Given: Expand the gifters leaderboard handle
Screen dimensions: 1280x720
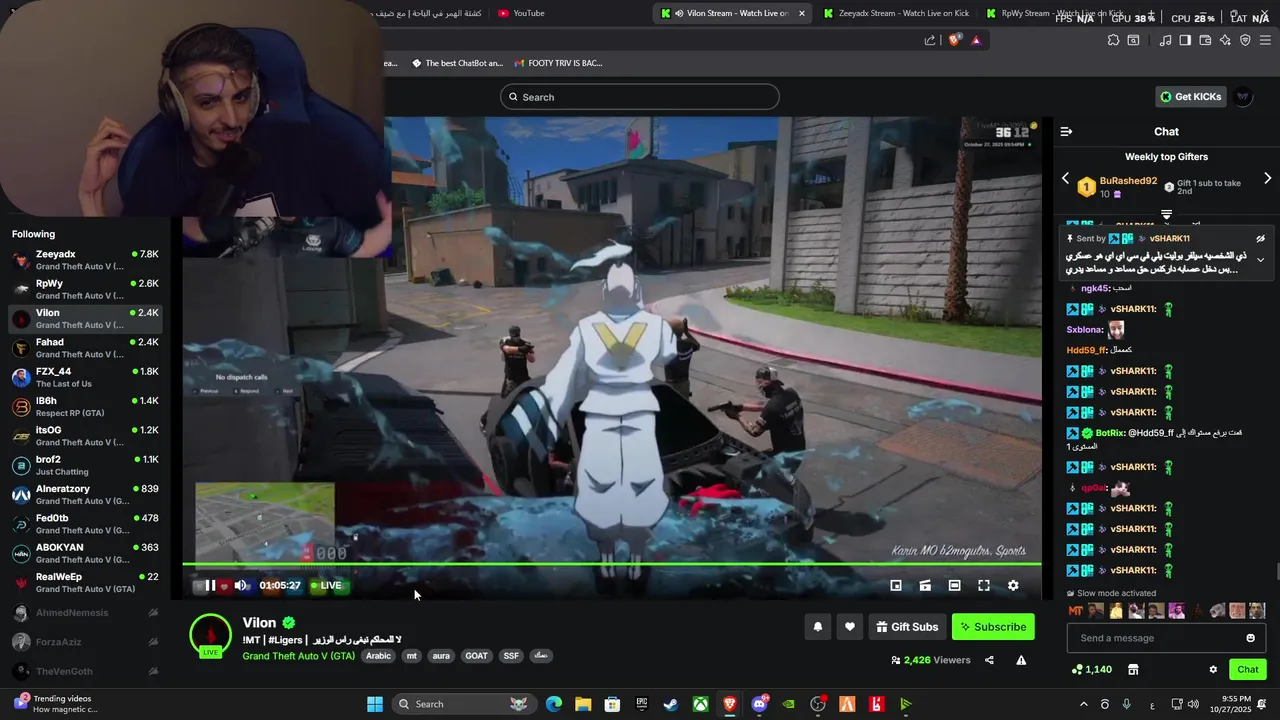Looking at the screenshot, I should click(1166, 215).
